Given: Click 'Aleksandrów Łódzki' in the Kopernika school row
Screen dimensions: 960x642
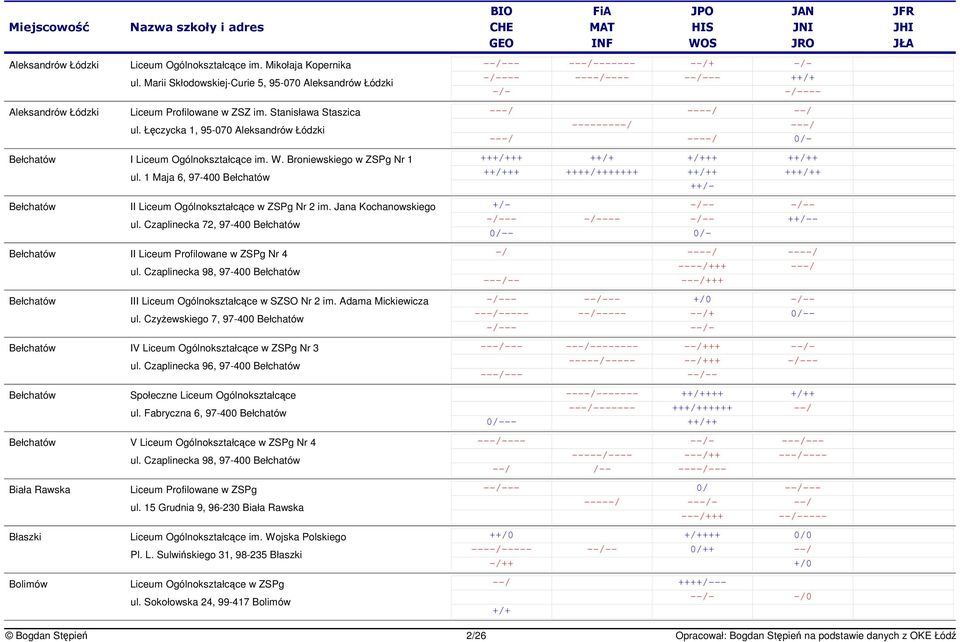Looking at the screenshot, I should pos(53,65).
